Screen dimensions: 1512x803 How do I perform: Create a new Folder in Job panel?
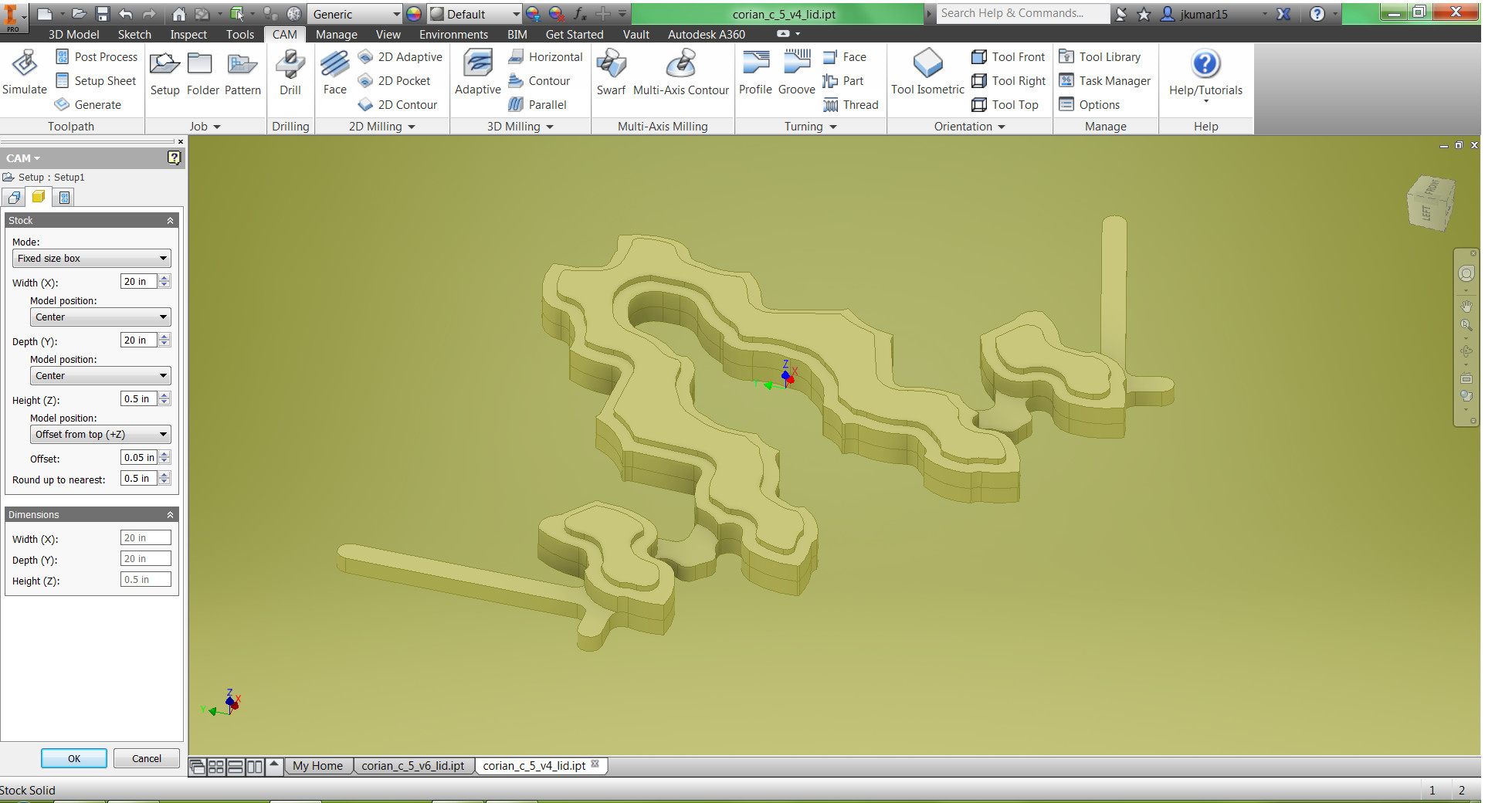coord(202,73)
